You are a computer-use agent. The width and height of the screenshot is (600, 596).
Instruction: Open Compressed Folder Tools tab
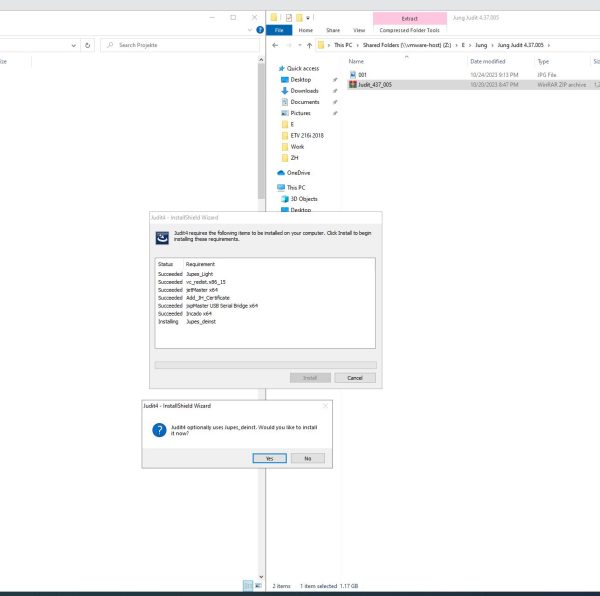409,30
